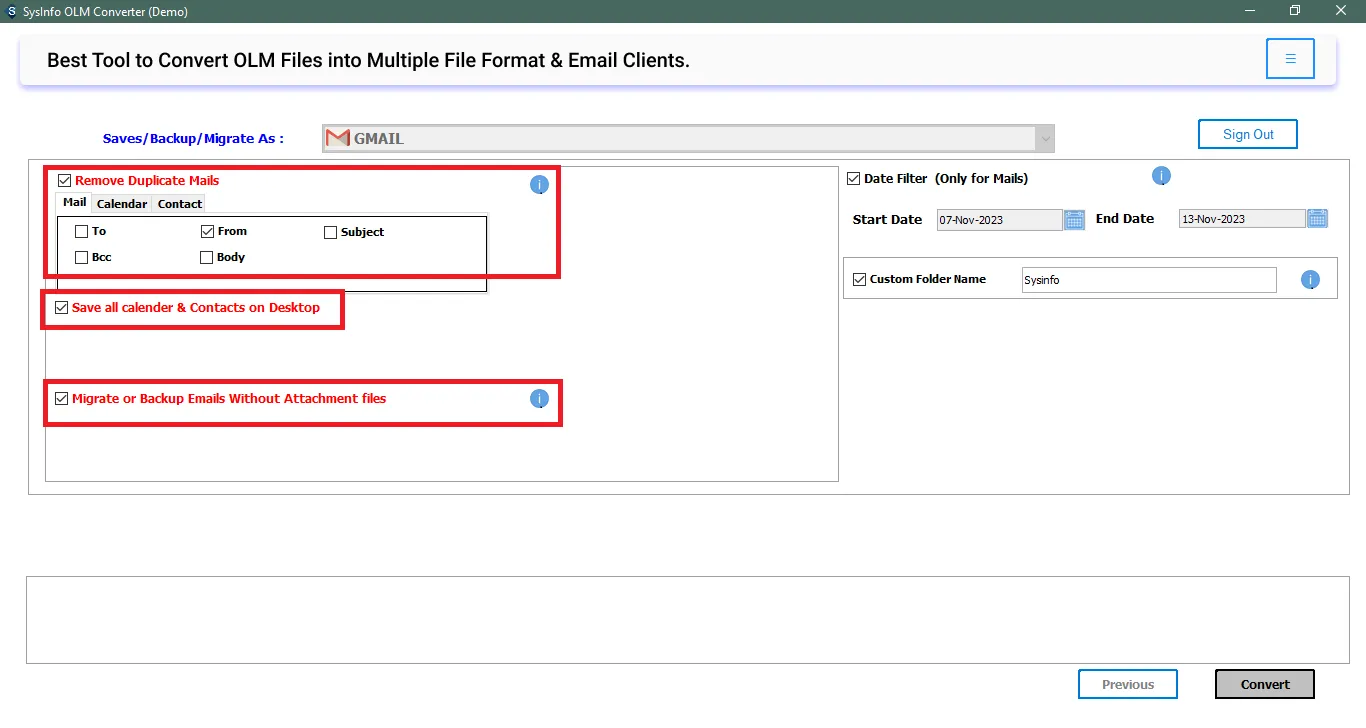This screenshot has height=728, width=1366.
Task: Open the Start Date calendar picker
Action: [x=1074, y=219]
